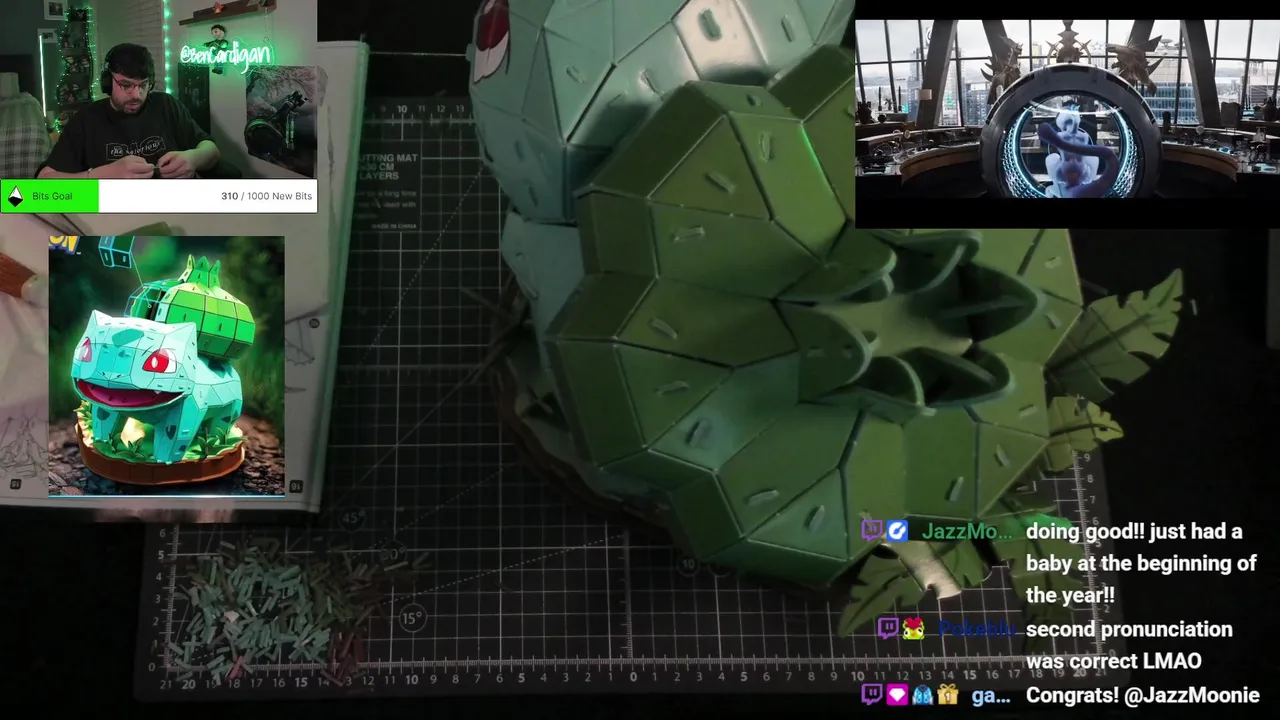Select the Pokeblu chat username
Screen dimensions: 1280x720
(976, 629)
